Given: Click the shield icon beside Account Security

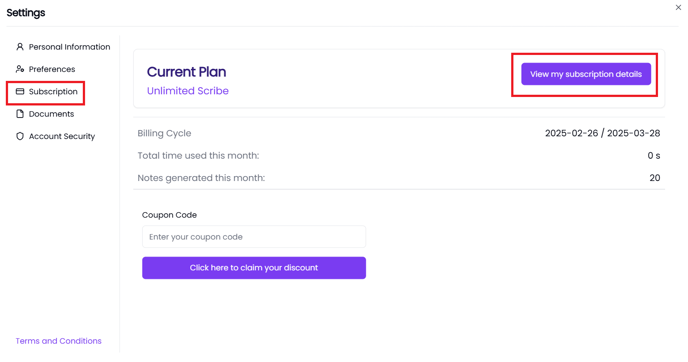Looking at the screenshot, I should (x=20, y=136).
